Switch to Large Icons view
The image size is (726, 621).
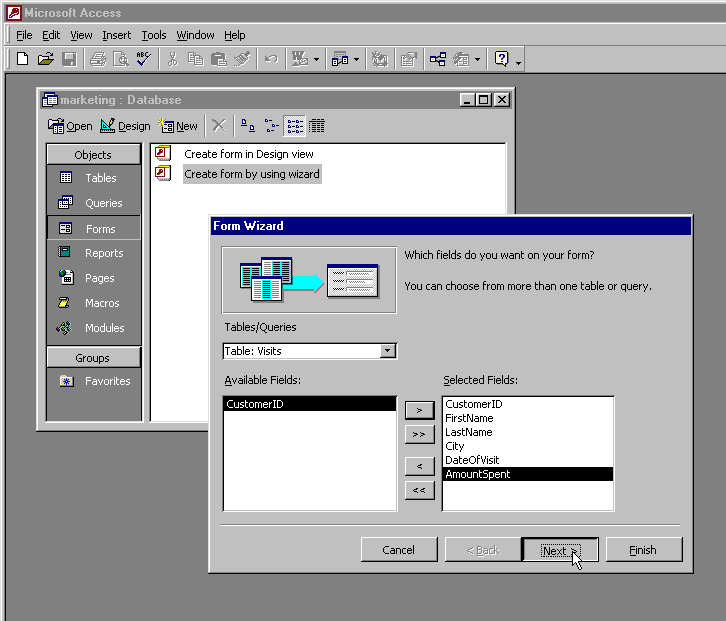[x=248, y=125]
